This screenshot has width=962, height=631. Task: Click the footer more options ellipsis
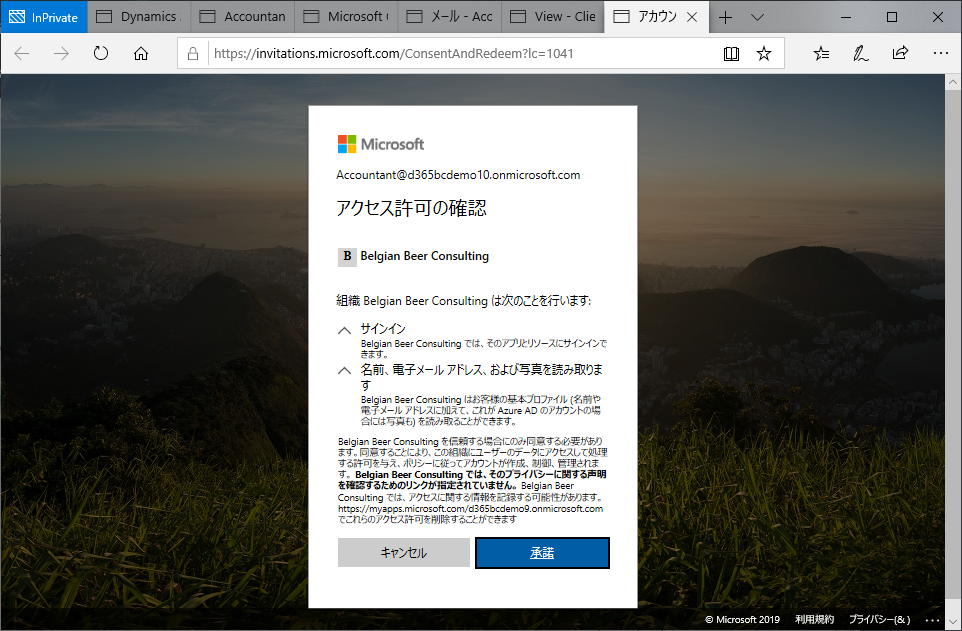click(x=932, y=620)
